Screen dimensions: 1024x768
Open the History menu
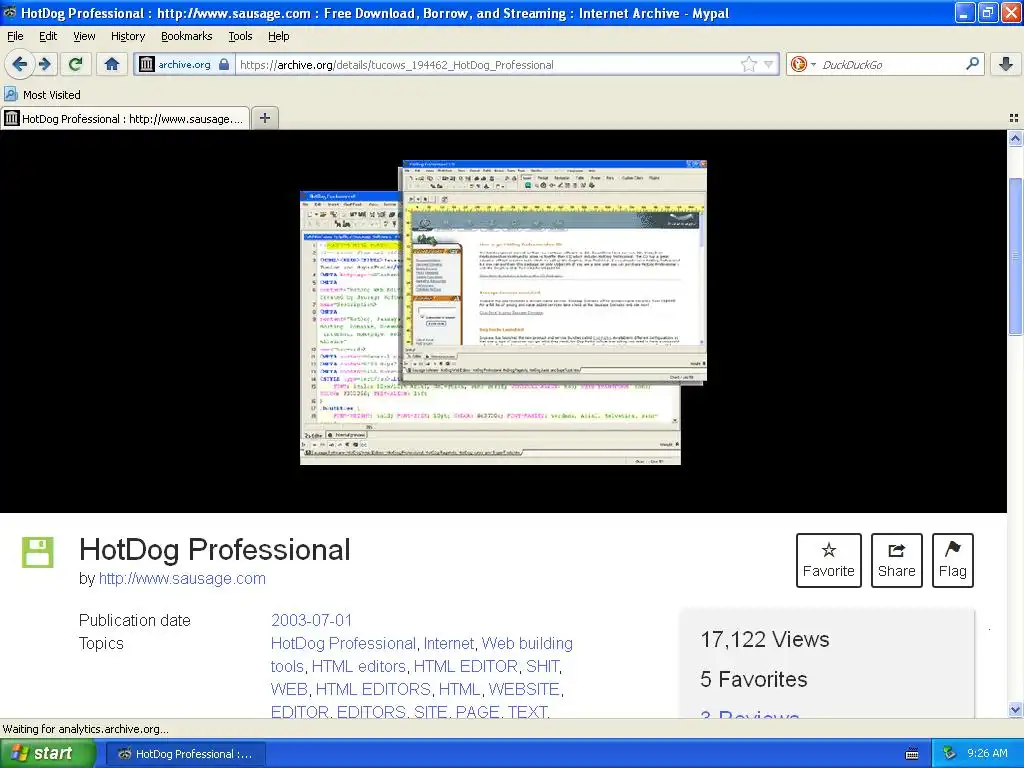(127, 36)
